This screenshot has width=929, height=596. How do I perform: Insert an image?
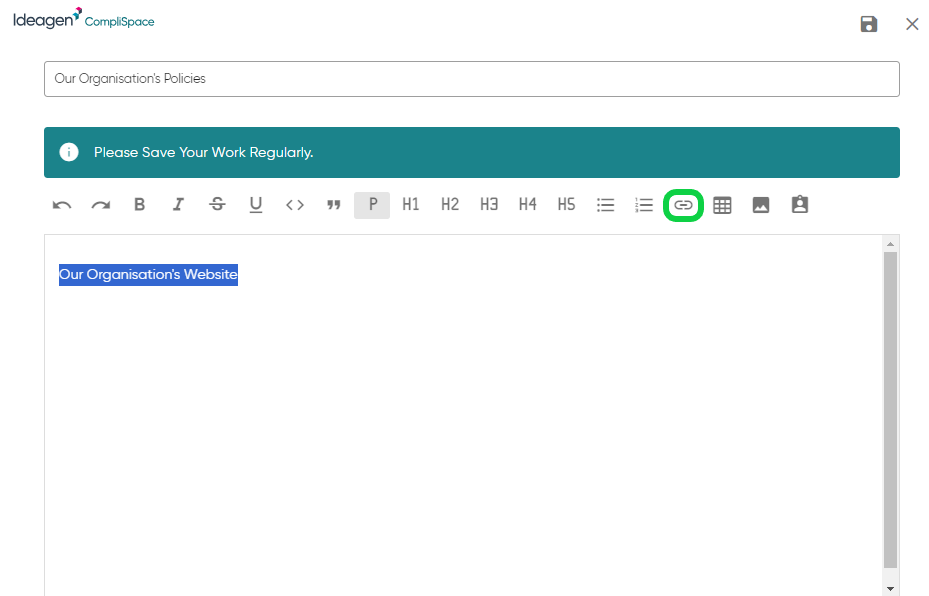(x=761, y=205)
